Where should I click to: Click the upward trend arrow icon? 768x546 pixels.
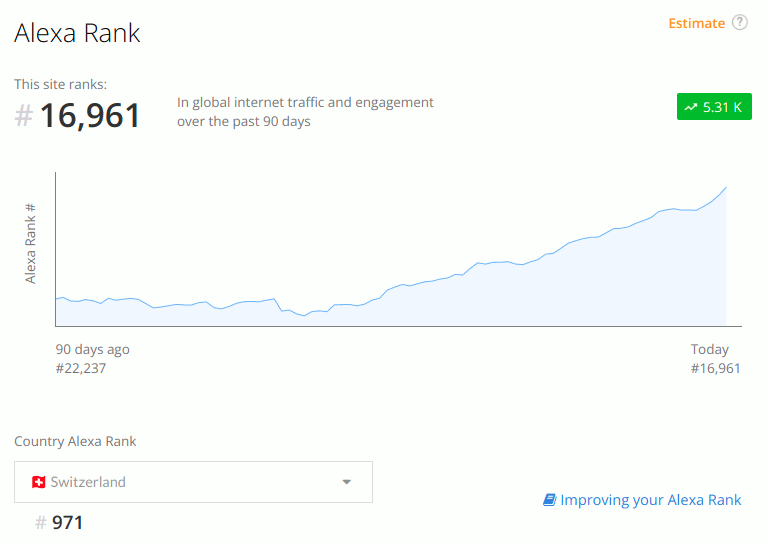point(691,107)
